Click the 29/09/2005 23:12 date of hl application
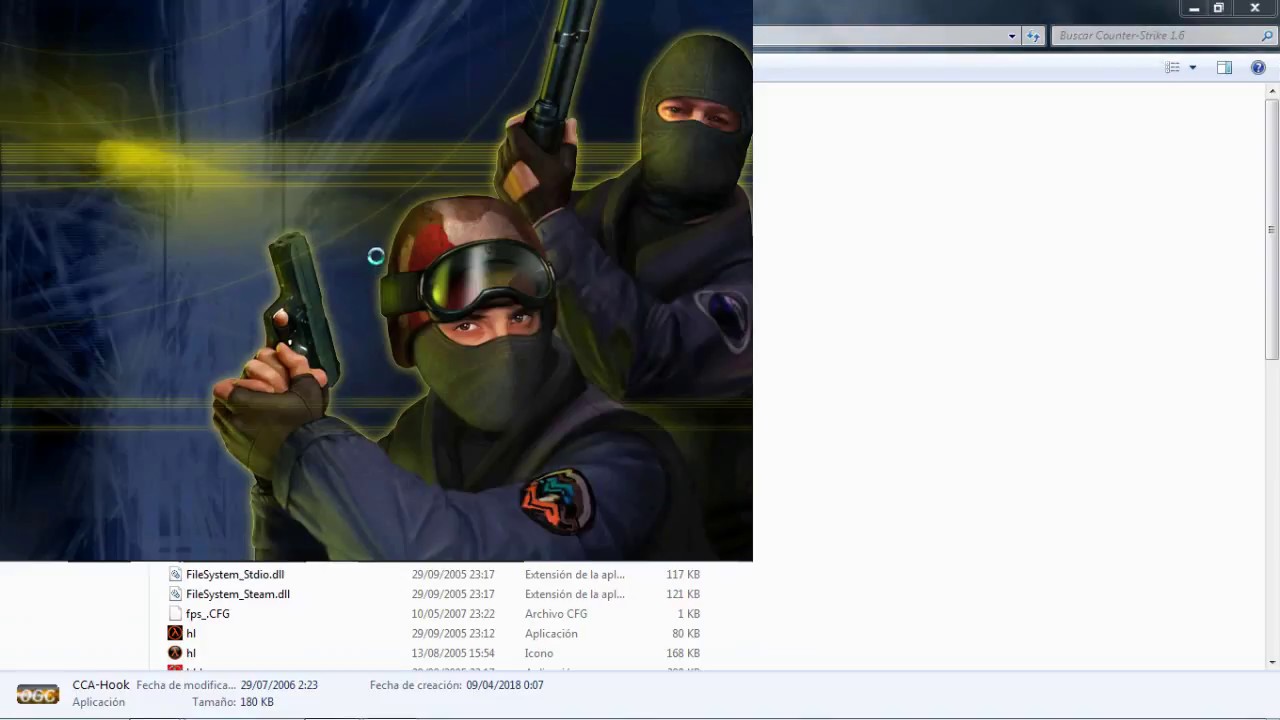Viewport: 1280px width, 720px height. (453, 633)
